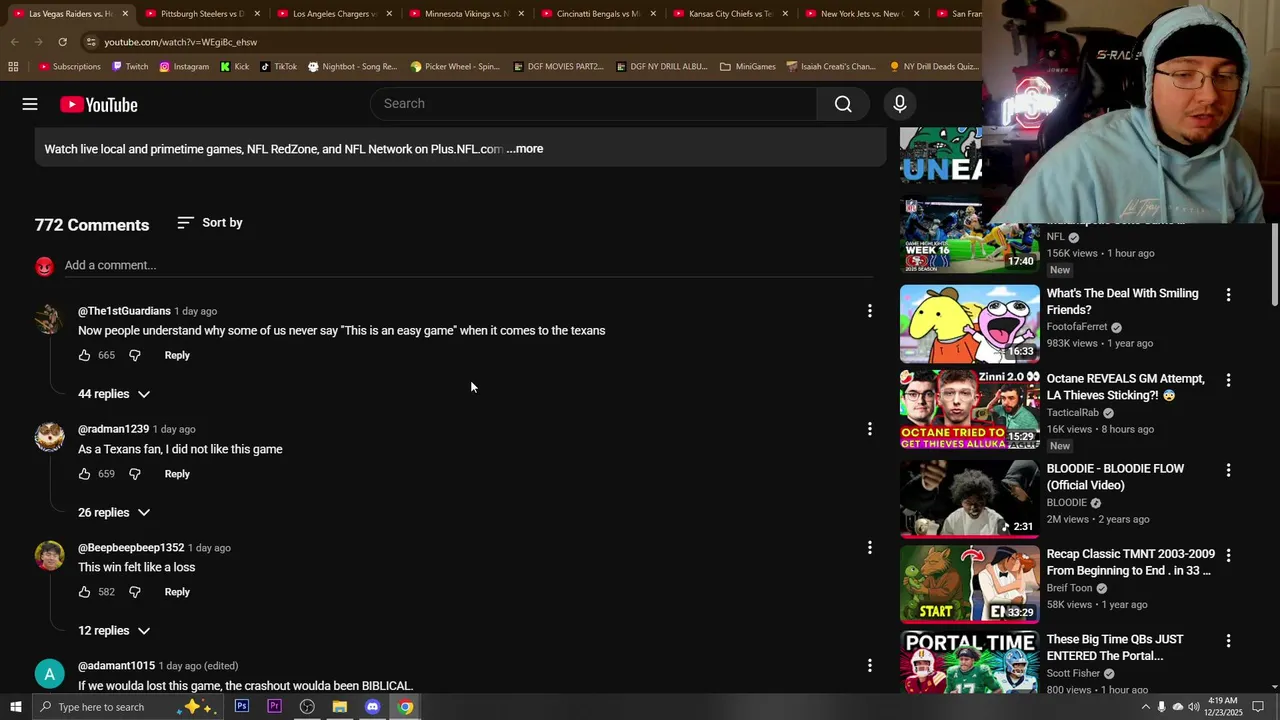The image size is (1280, 720).
Task: Open @adamant1015 channel name link
Action: pos(116,666)
